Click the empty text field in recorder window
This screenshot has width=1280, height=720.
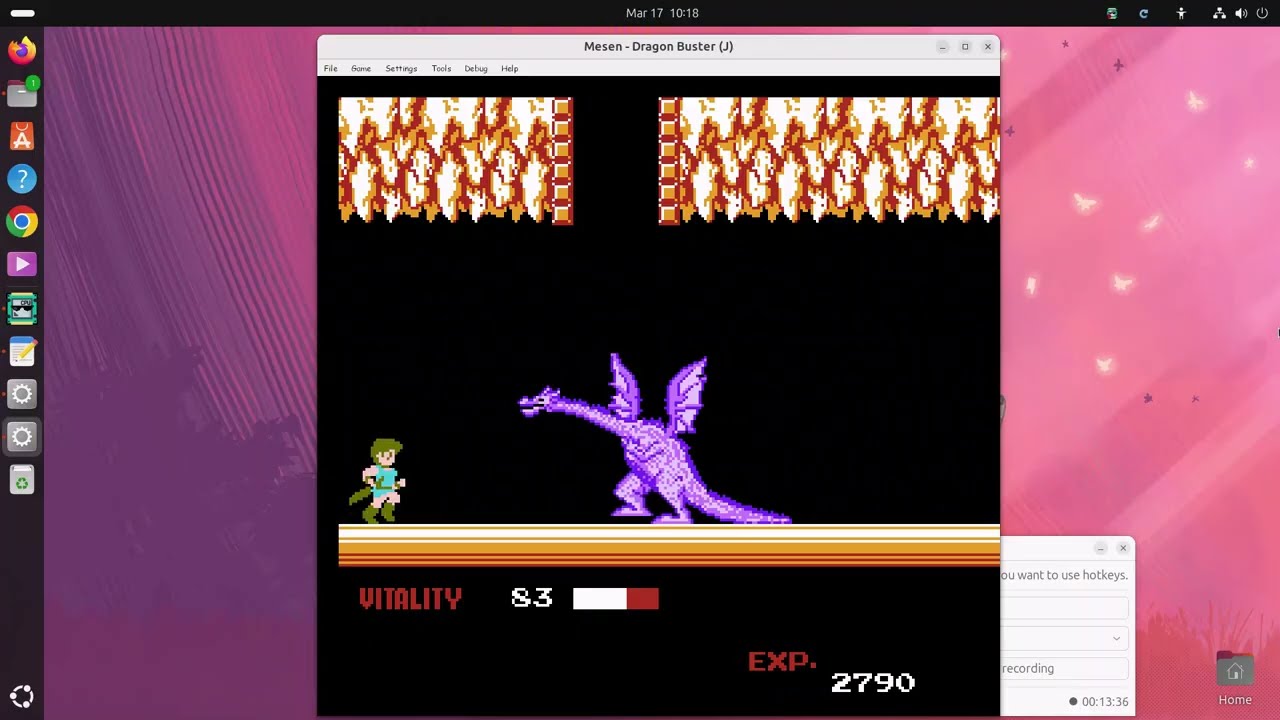point(1066,608)
